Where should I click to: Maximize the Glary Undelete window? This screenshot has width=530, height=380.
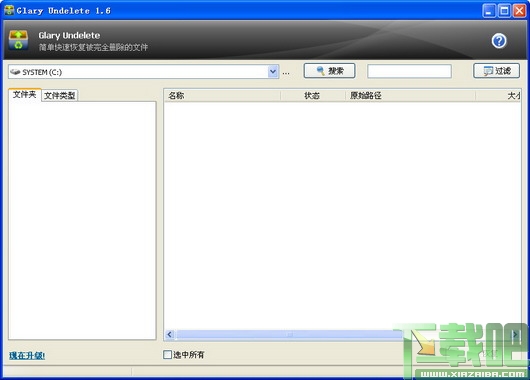(504, 11)
